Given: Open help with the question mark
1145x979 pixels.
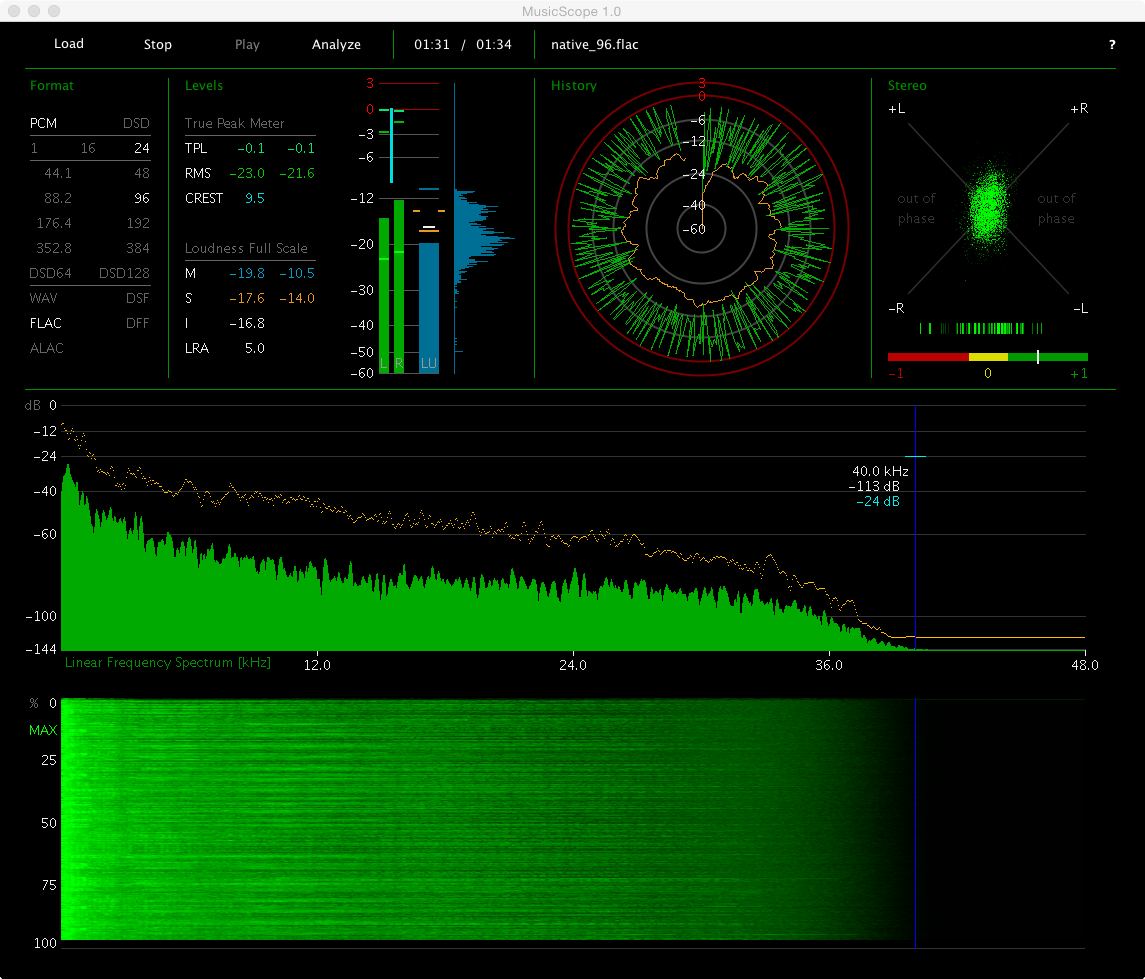Looking at the screenshot, I should click(x=1112, y=45).
